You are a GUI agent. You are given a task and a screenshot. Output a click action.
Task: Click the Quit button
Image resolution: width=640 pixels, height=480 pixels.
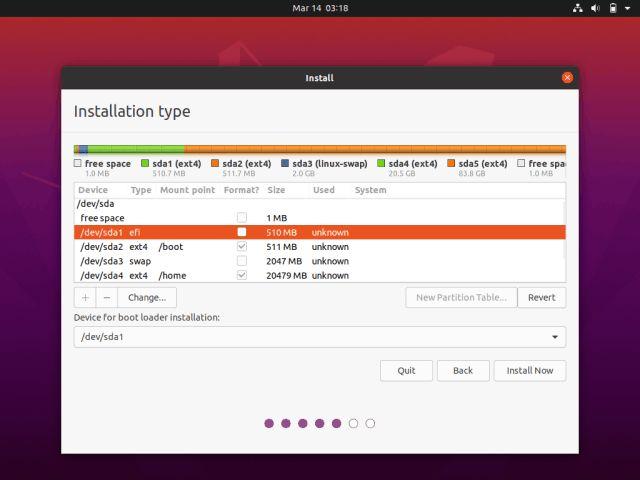click(406, 371)
